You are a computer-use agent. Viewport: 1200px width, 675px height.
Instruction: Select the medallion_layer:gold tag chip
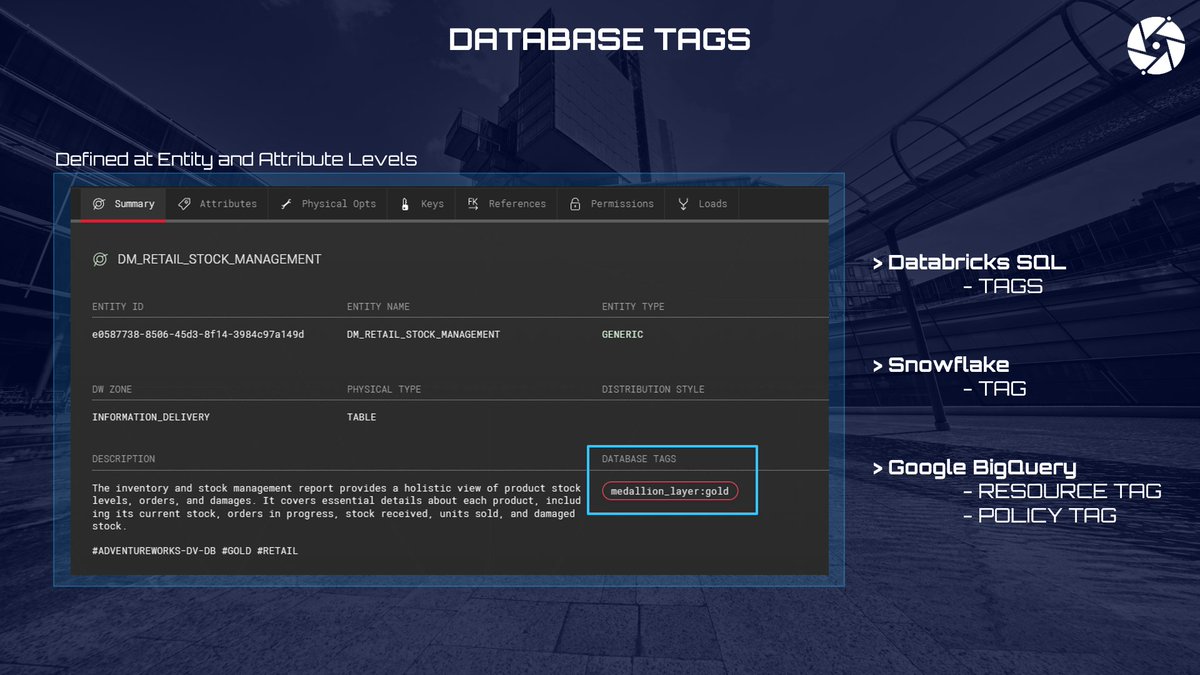point(670,491)
